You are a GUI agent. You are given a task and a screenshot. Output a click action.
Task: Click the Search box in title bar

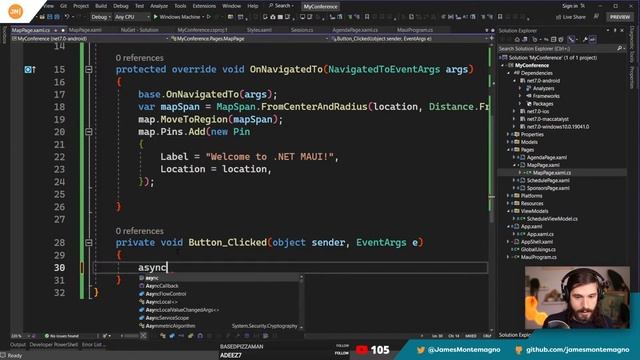click(x=282, y=6)
